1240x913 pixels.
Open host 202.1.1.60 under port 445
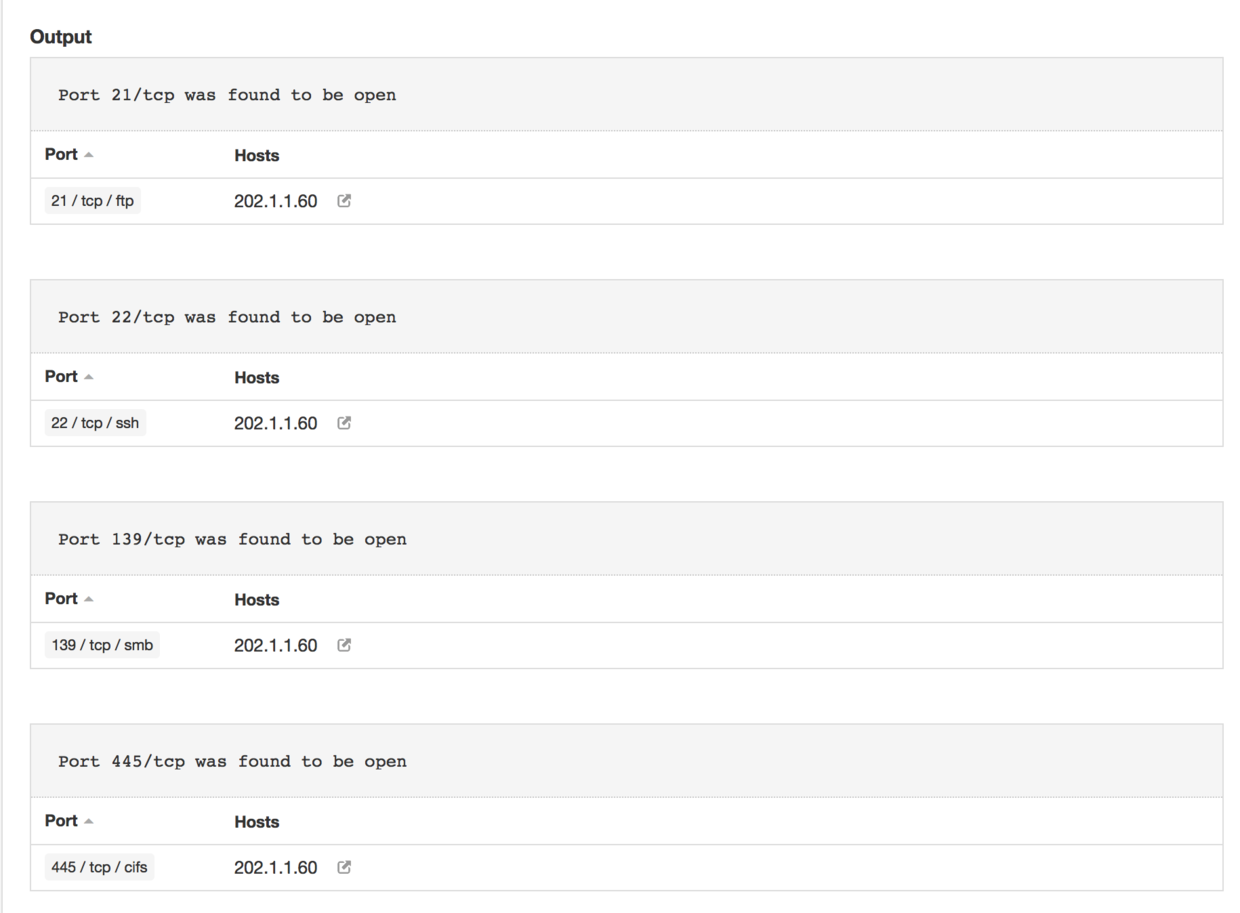pyautogui.click(x=275, y=867)
